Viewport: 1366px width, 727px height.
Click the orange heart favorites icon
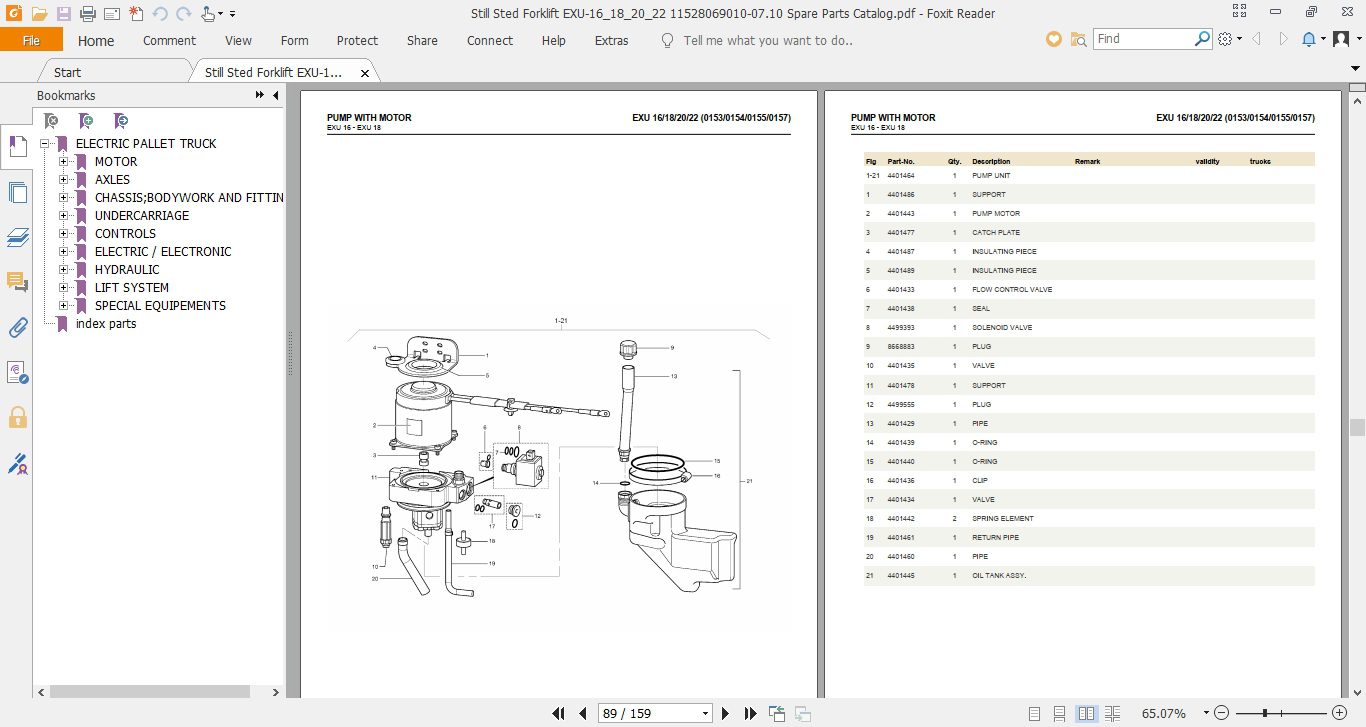pos(1053,39)
